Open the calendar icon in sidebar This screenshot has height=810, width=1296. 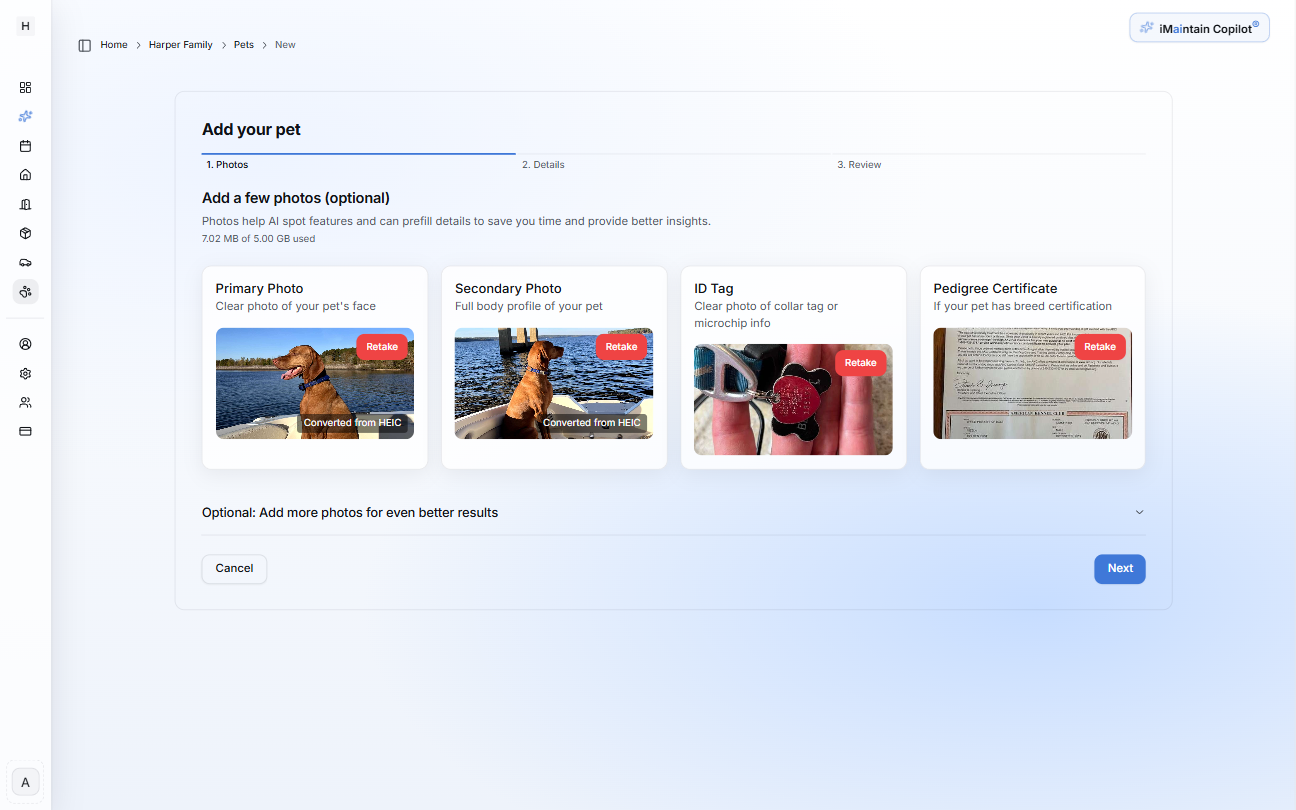coord(25,145)
